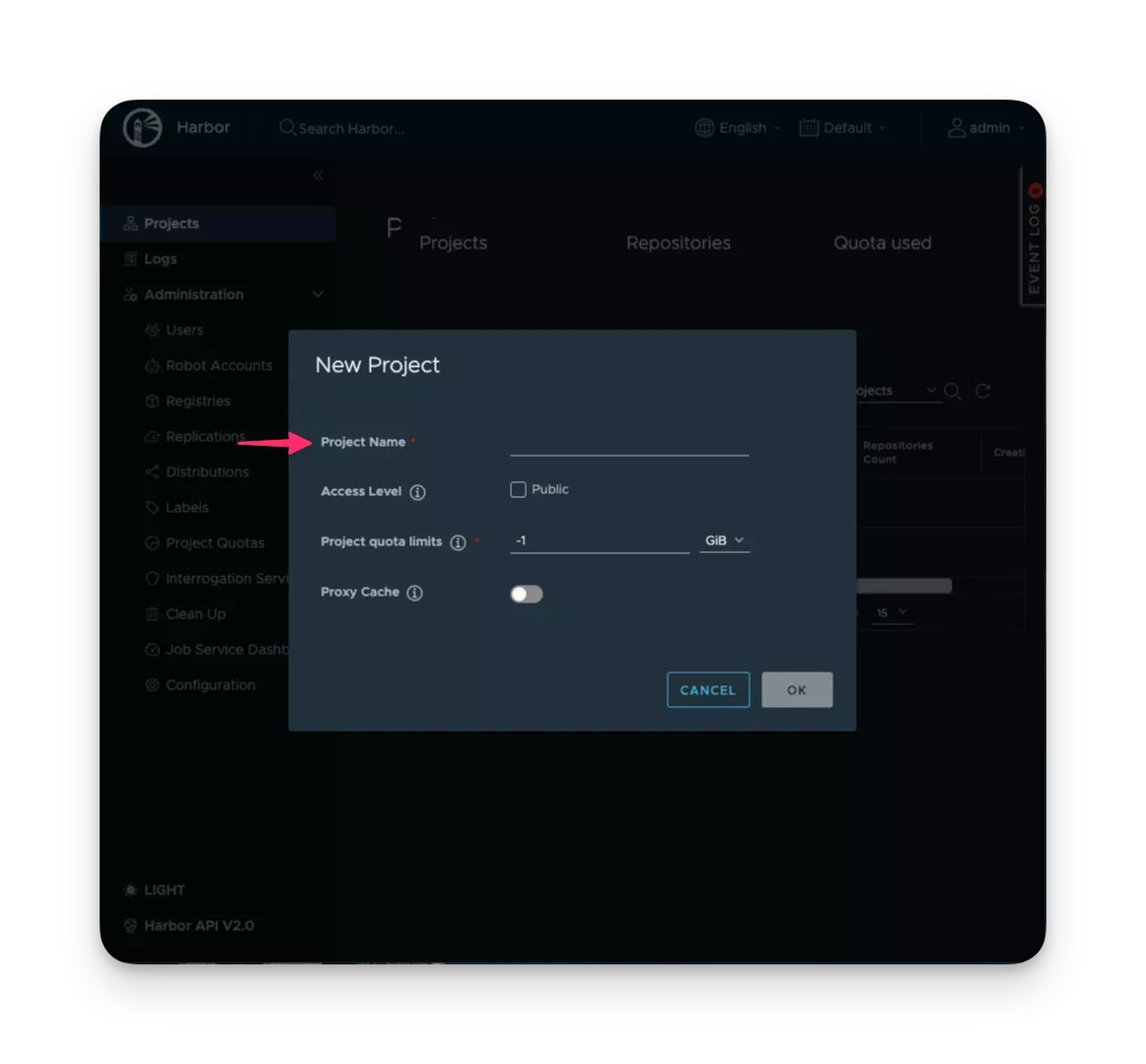
Task: Select the Labels tag icon
Action: tap(152, 507)
